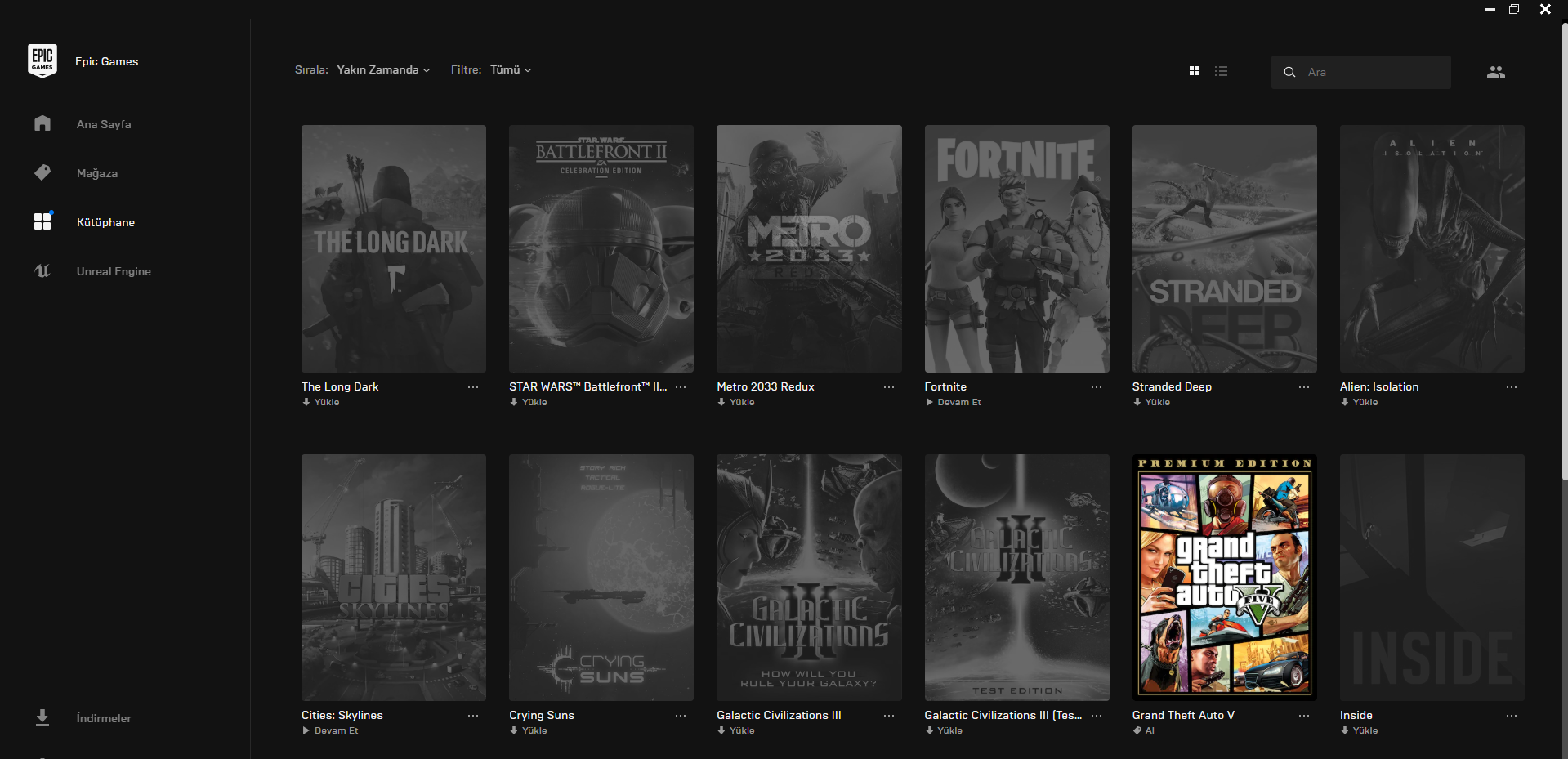Open the Mağaza store tag icon
This screenshot has height=759, width=1568.
pos(42,172)
